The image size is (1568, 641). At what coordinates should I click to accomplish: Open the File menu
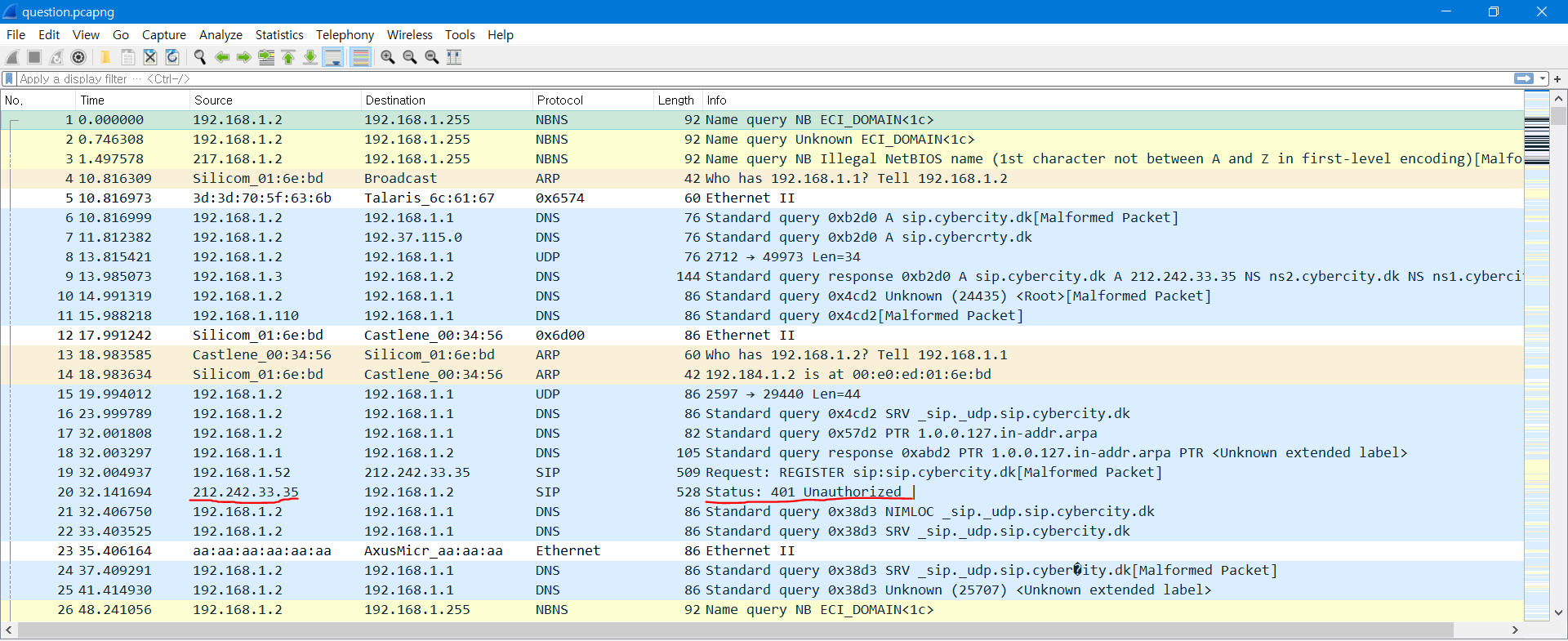click(x=16, y=35)
